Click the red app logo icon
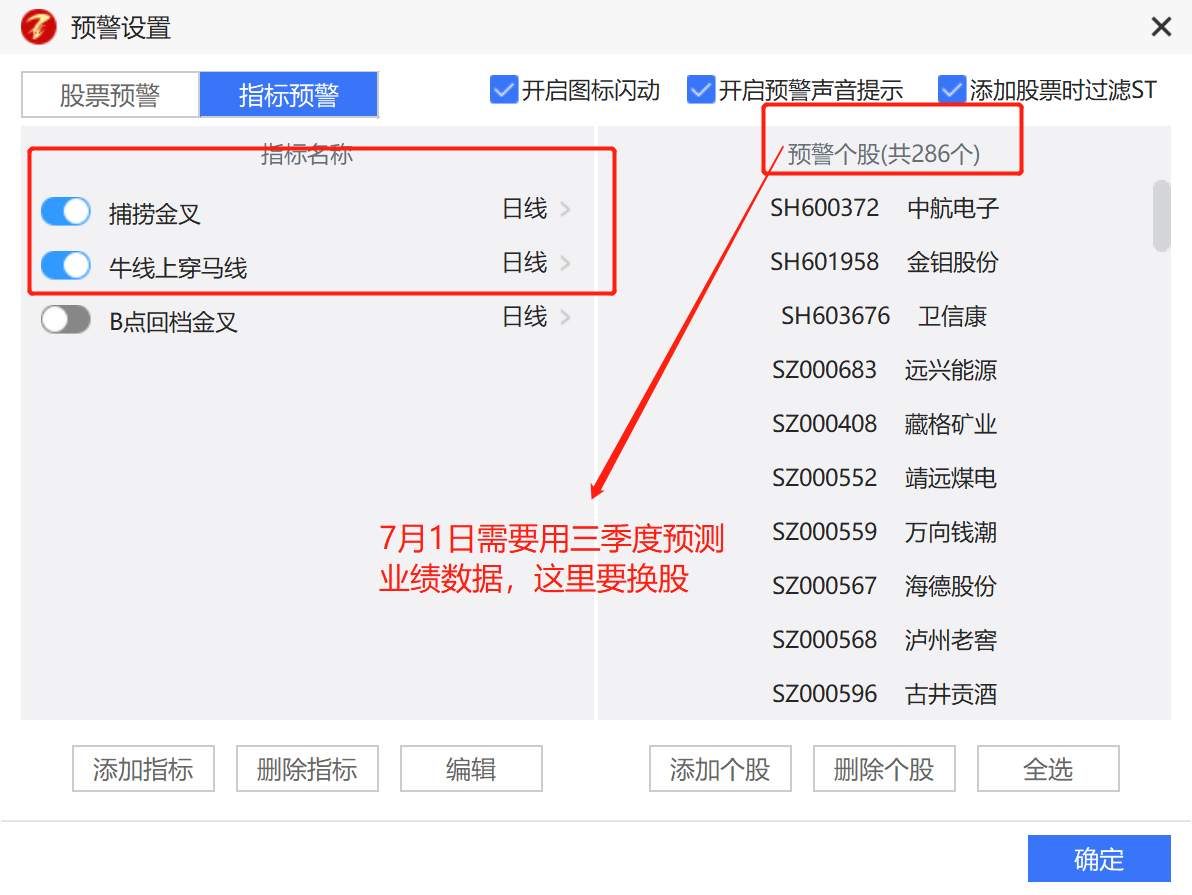1192x895 pixels. (x=39, y=27)
